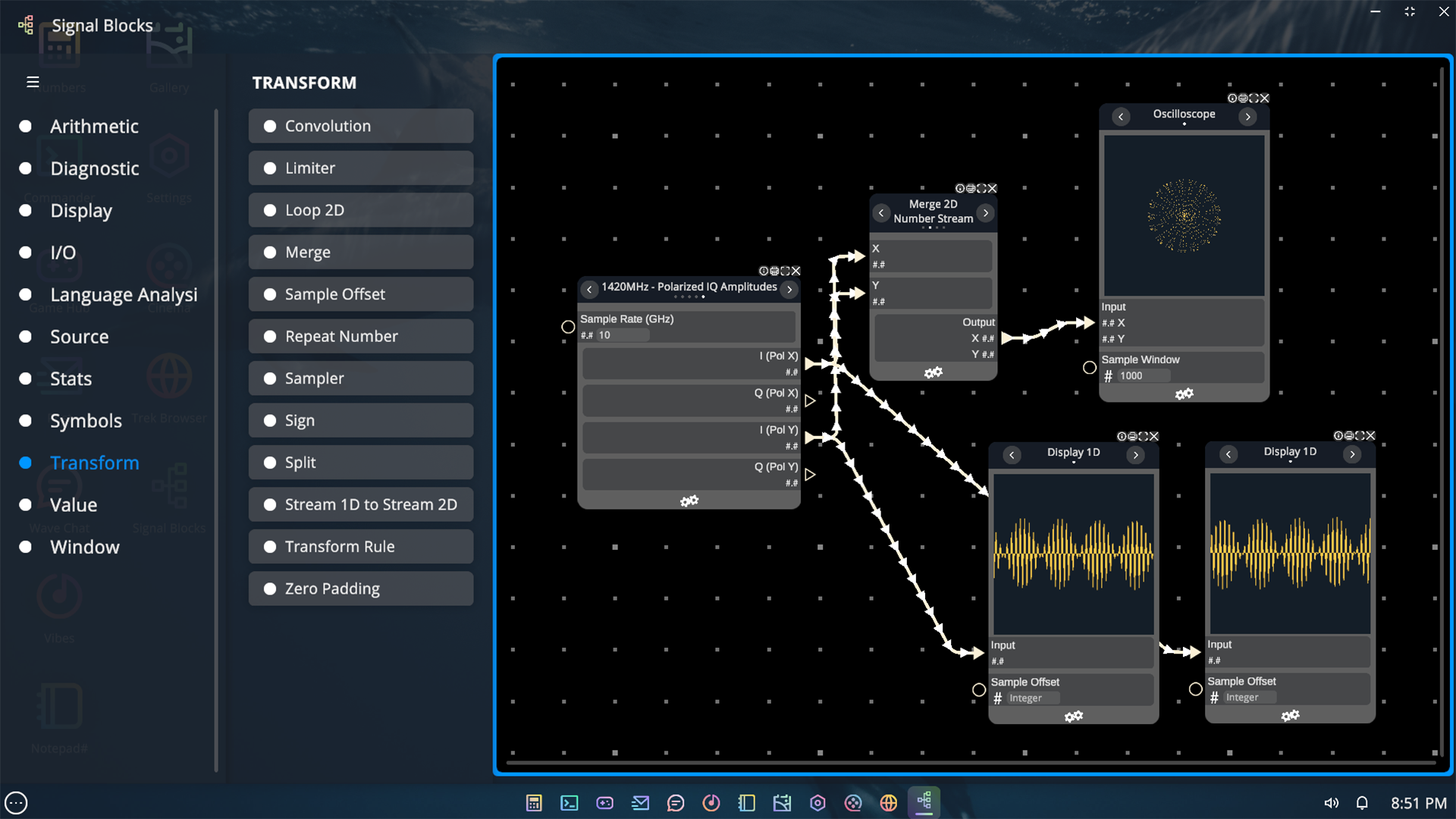Image resolution: width=1456 pixels, height=819 pixels.
Task: Click the Stream 1D to Stream 2D entry
Action: [x=360, y=504]
